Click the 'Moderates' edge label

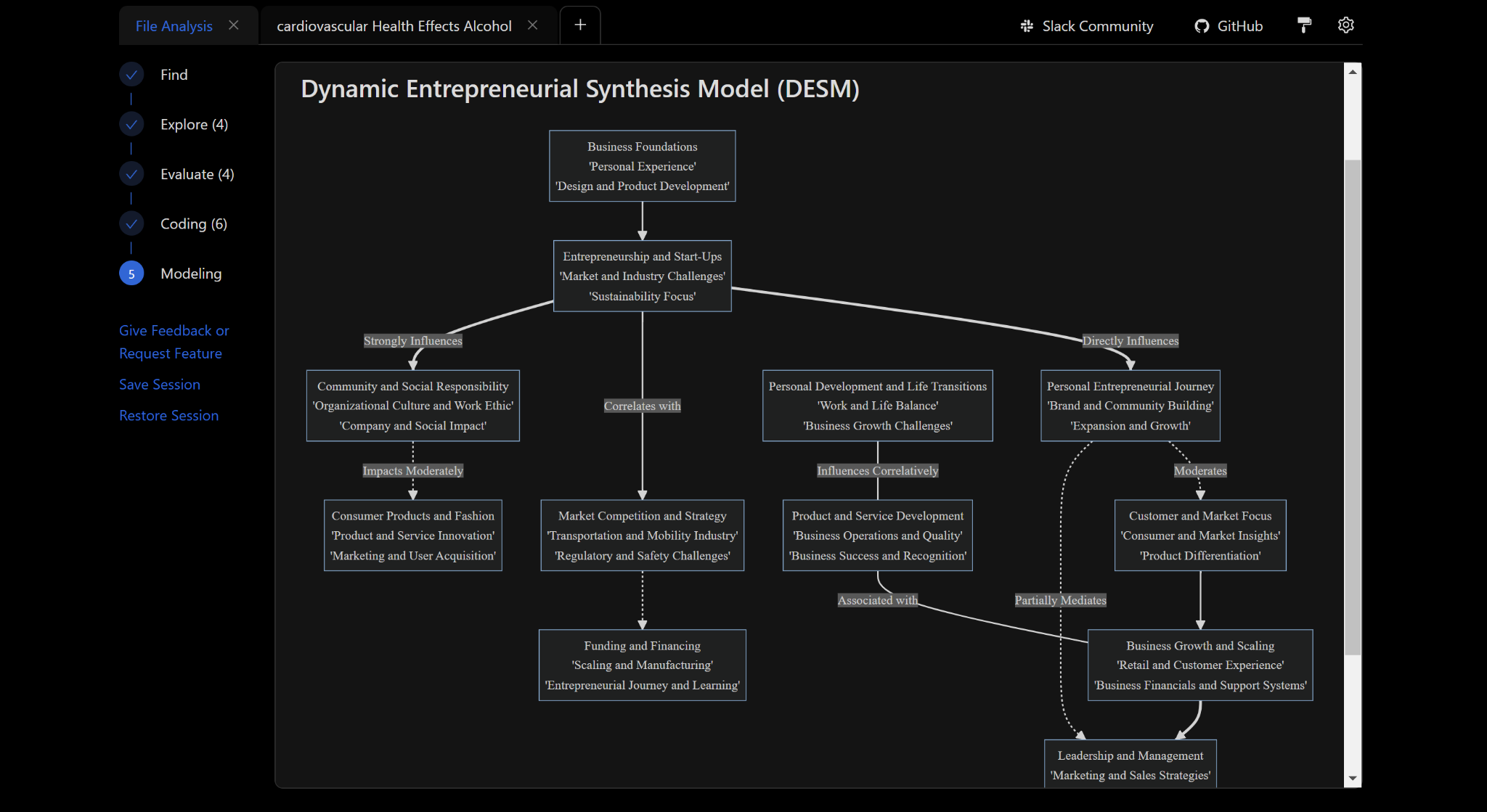(1200, 471)
